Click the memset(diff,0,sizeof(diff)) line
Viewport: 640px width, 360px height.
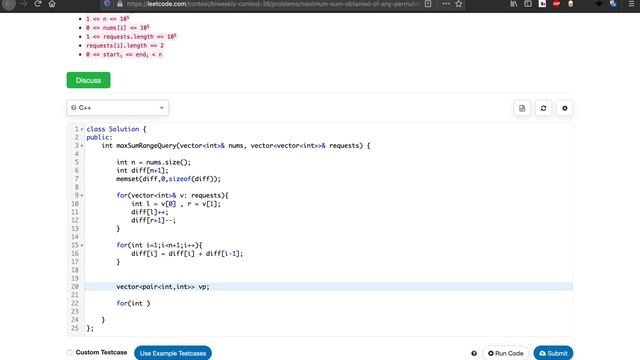(x=168, y=179)
